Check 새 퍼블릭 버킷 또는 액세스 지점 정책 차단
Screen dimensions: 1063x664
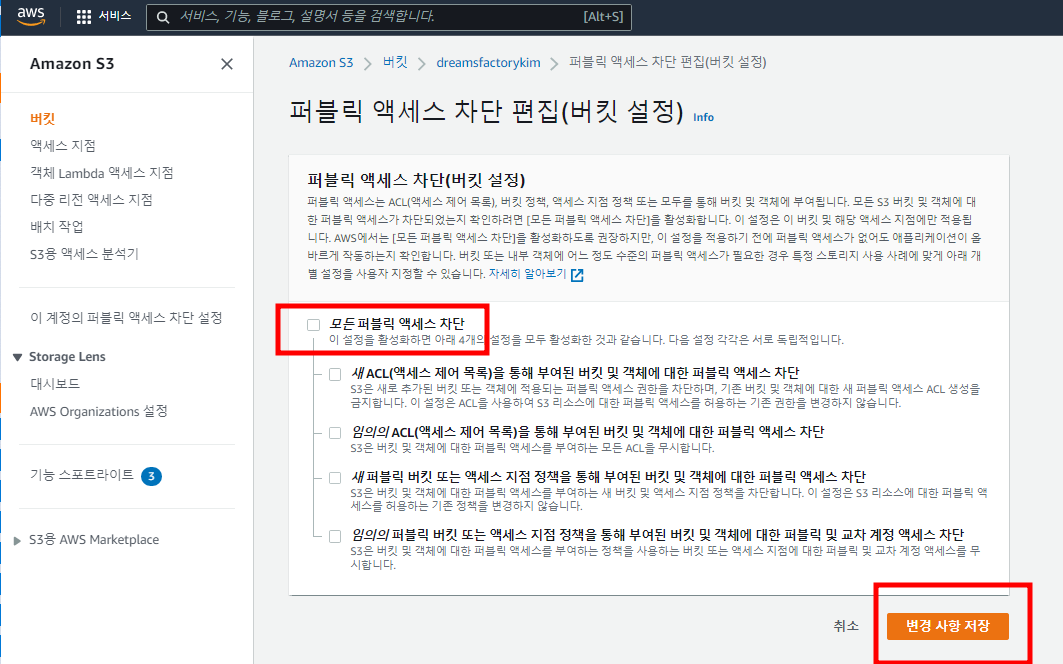[x=335, y=478]
